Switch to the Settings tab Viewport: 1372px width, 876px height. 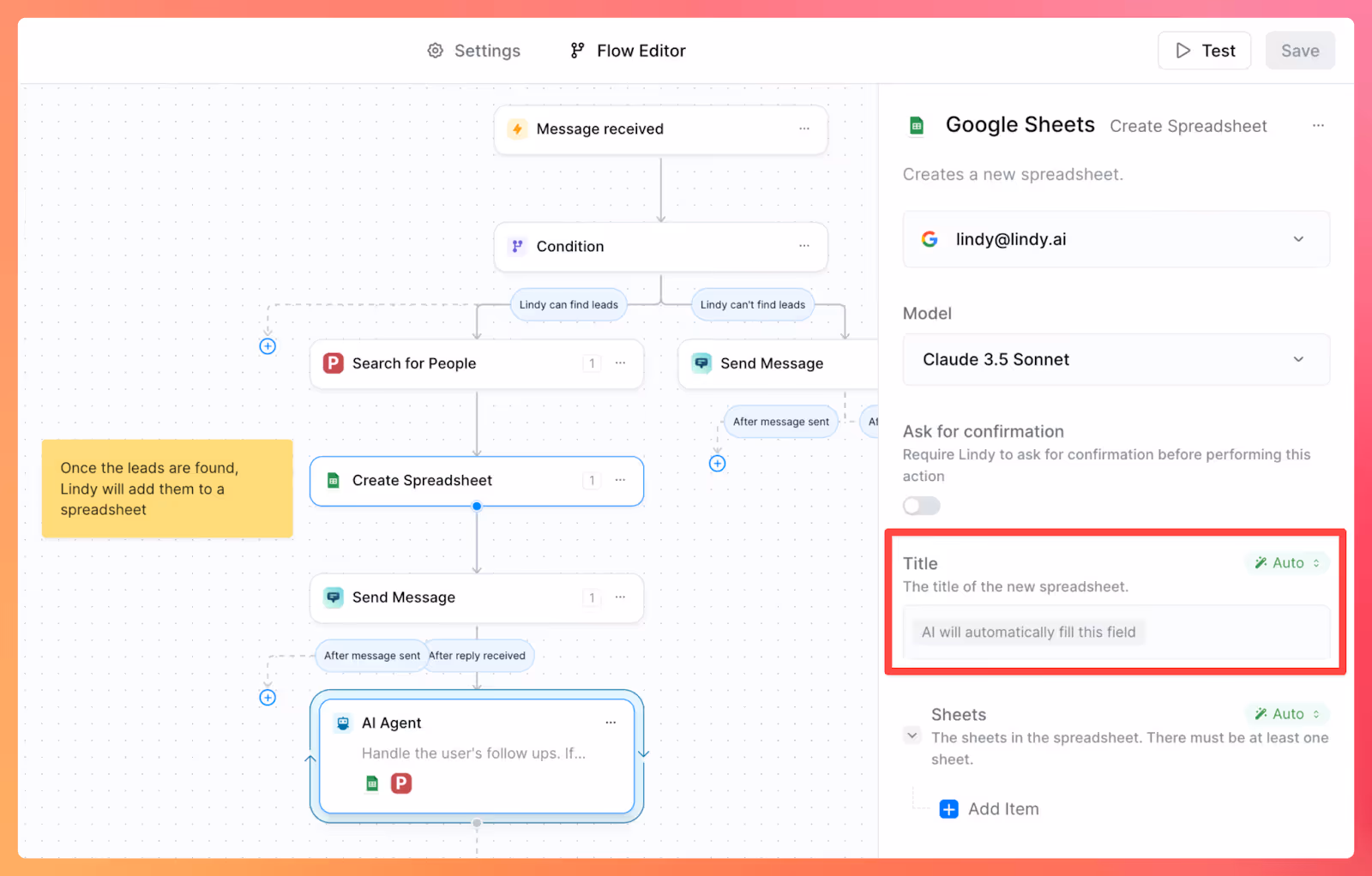(x=474, y=51)
